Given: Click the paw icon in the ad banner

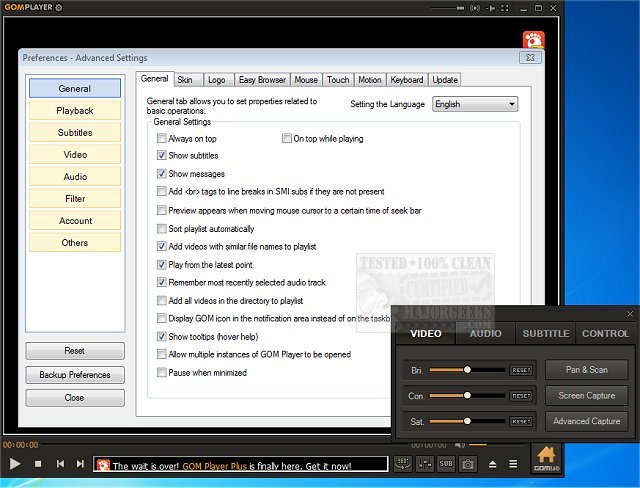Looking at the screenshot, I should tap(103, 465).
